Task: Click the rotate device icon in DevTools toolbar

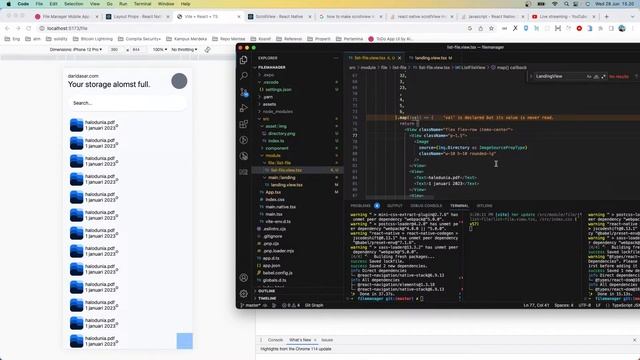Action: click(x=207, y=49)
